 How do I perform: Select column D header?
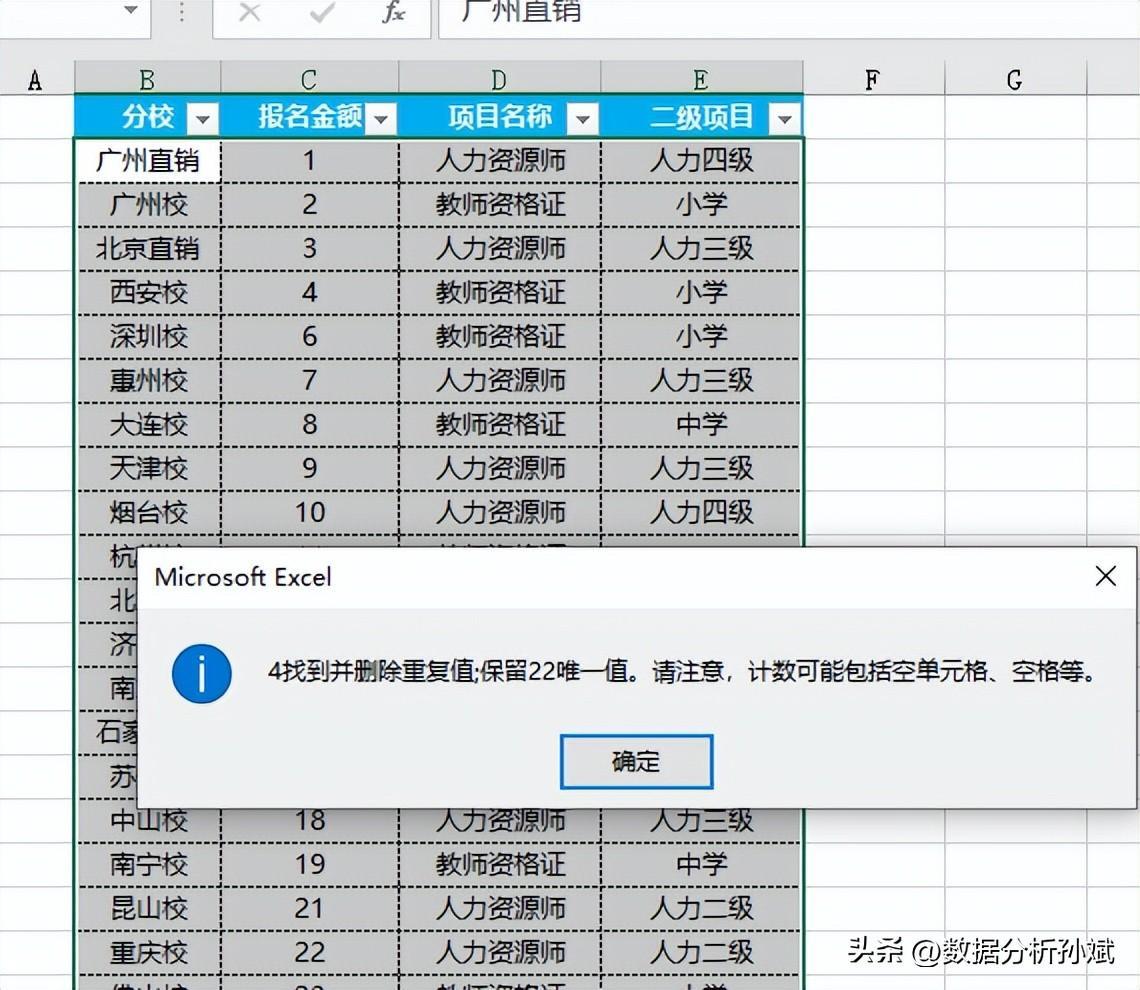click(x=499, y=80)
